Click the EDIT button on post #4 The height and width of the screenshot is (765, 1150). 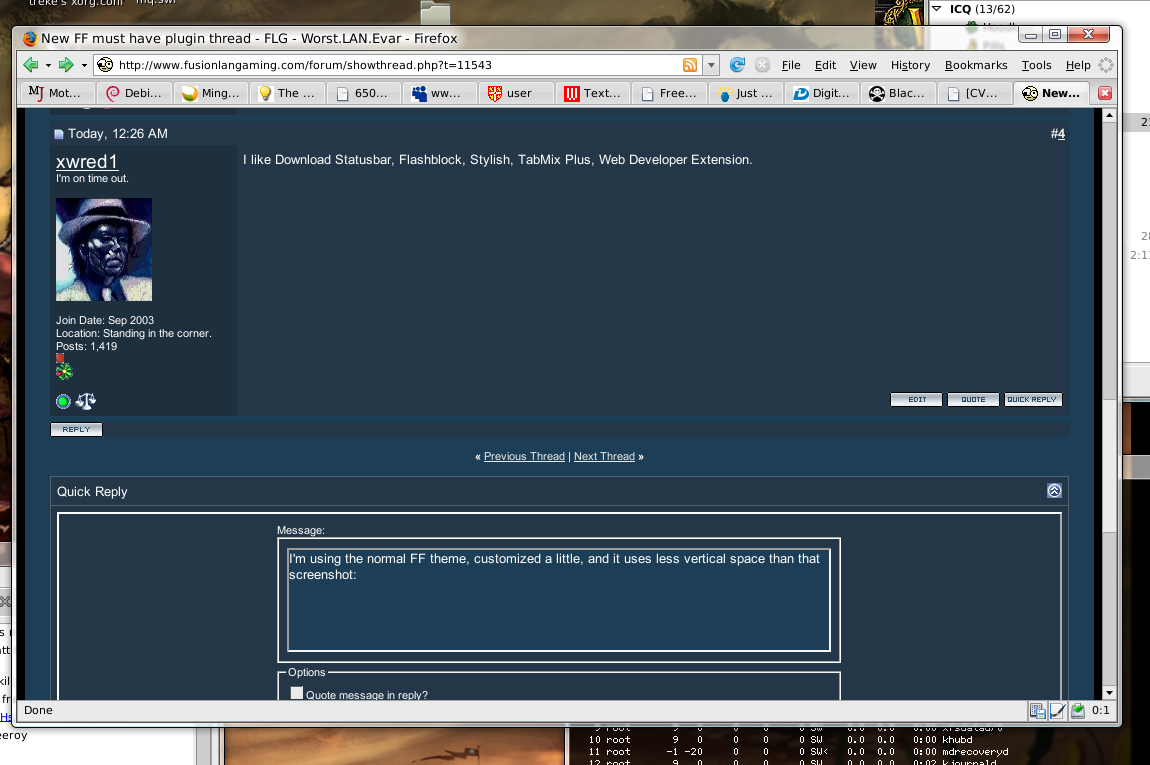click(916, 400)
